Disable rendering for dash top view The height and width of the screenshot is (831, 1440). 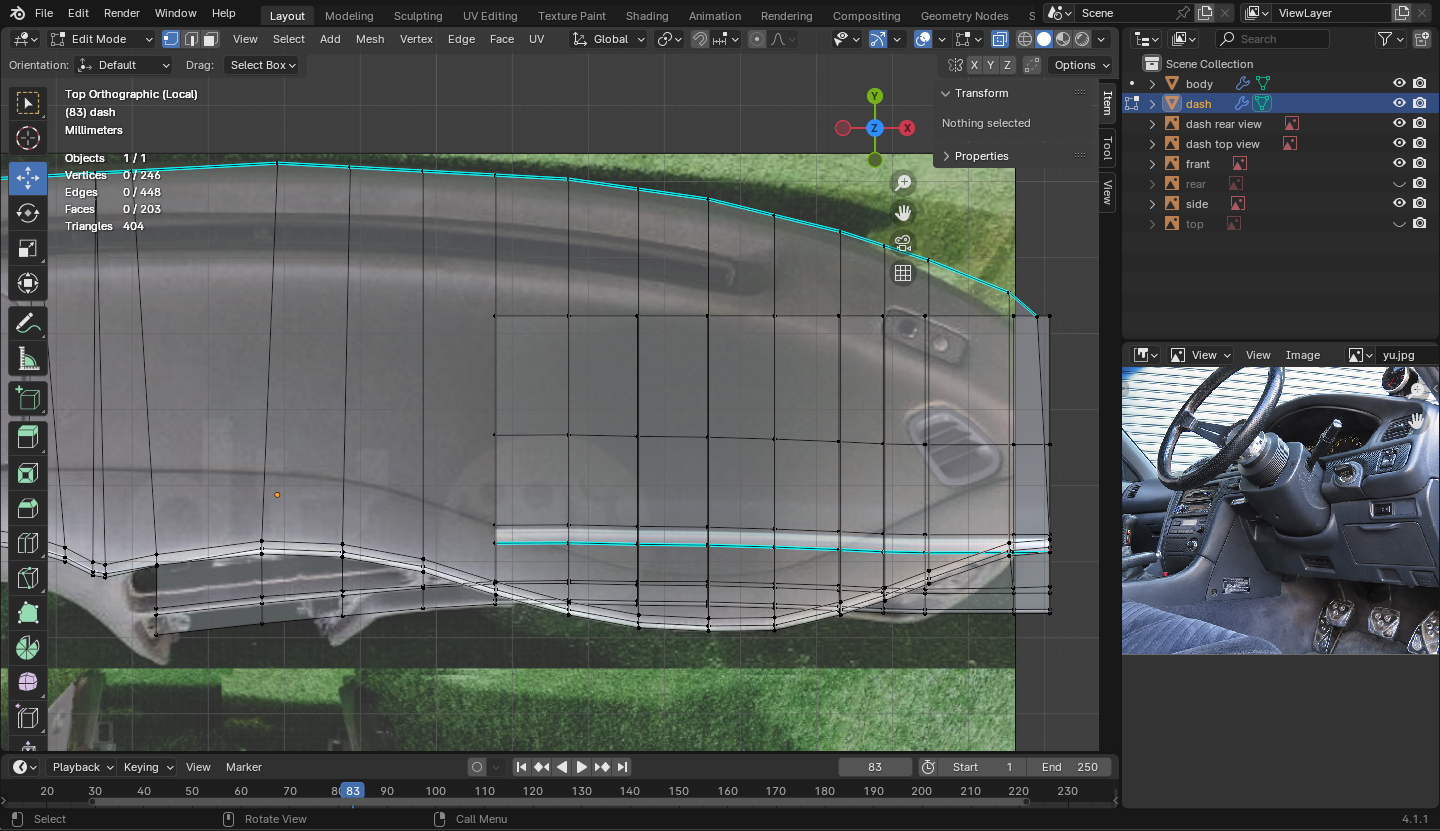[1419, 144]
